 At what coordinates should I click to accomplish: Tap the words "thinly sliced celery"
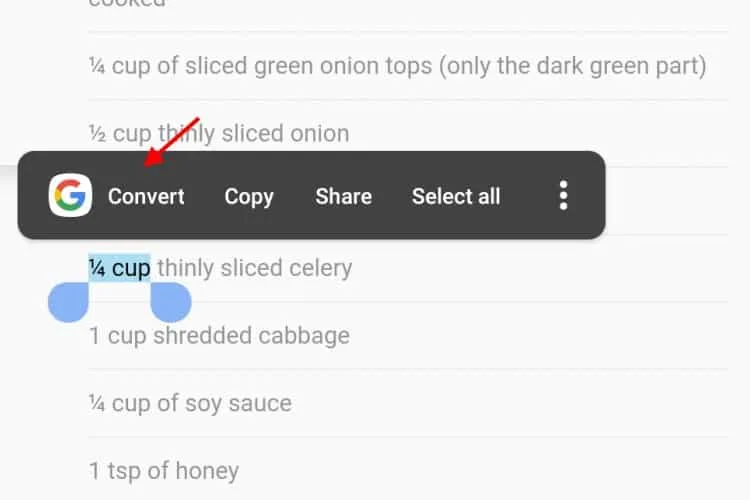(254, 268)
